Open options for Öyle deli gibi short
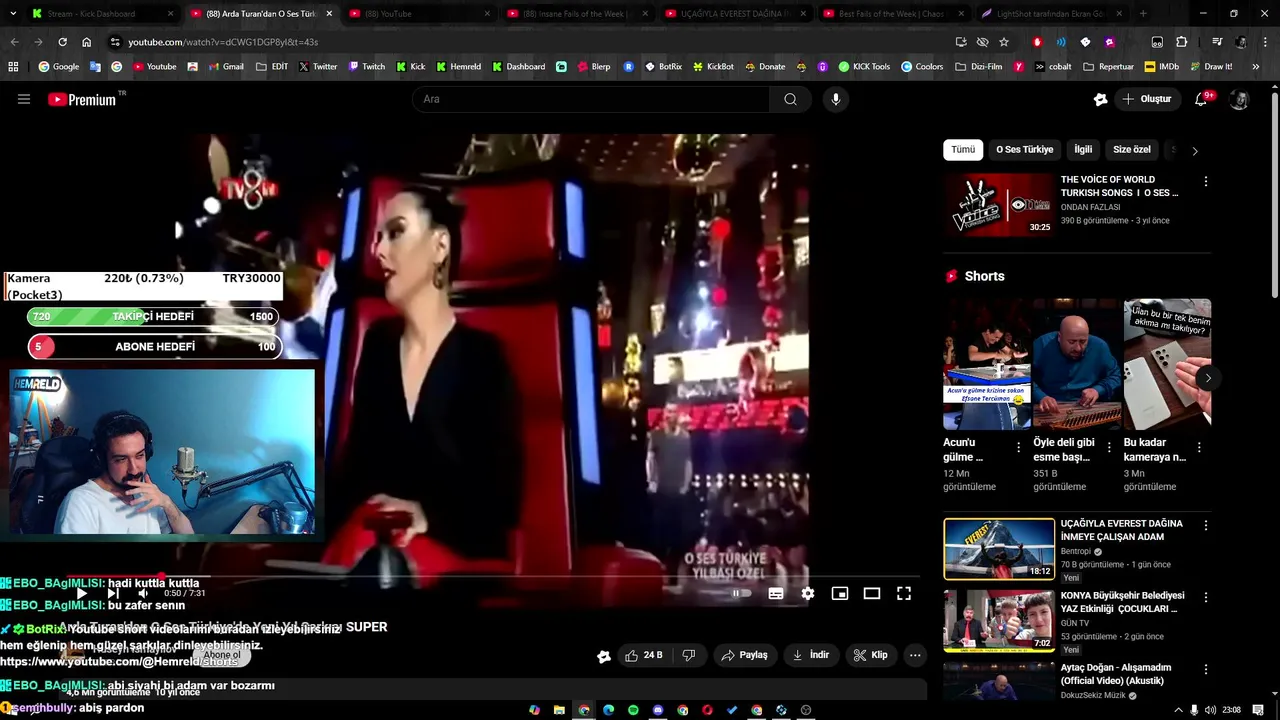Screen dimensions: 1280x720 pyautogui.click(x=1109, y=447)
